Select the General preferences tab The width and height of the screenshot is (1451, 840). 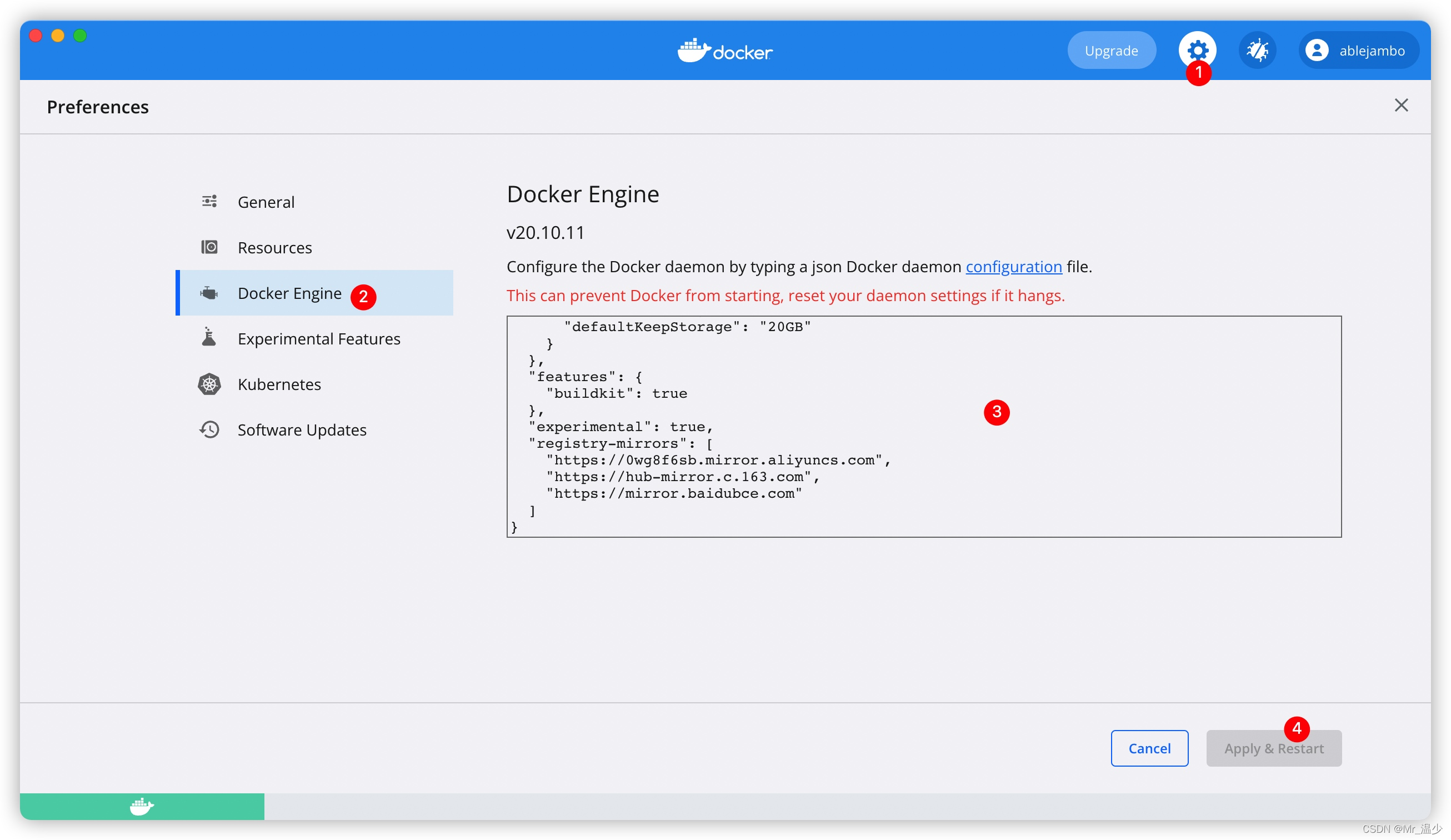tap(266, 202)
